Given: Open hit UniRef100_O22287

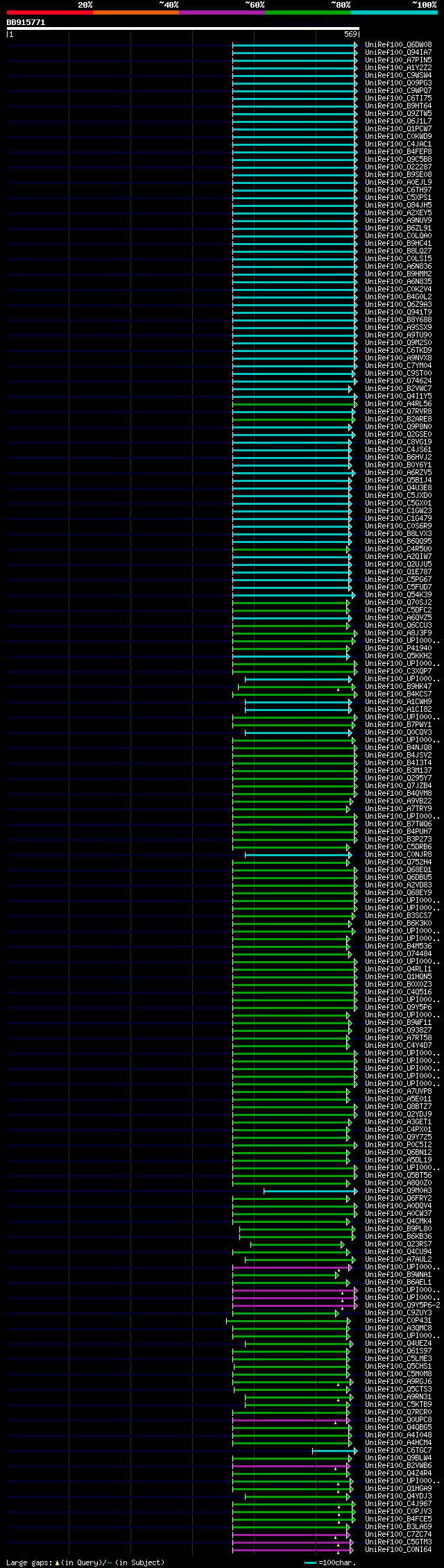Looking at the screenshot, I should [x=398, y=167].
